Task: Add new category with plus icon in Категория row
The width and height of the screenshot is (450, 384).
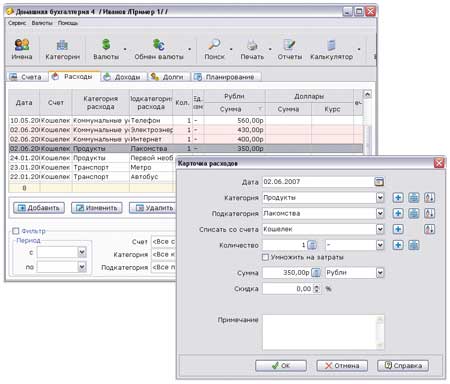Action: tap(398, 198)
